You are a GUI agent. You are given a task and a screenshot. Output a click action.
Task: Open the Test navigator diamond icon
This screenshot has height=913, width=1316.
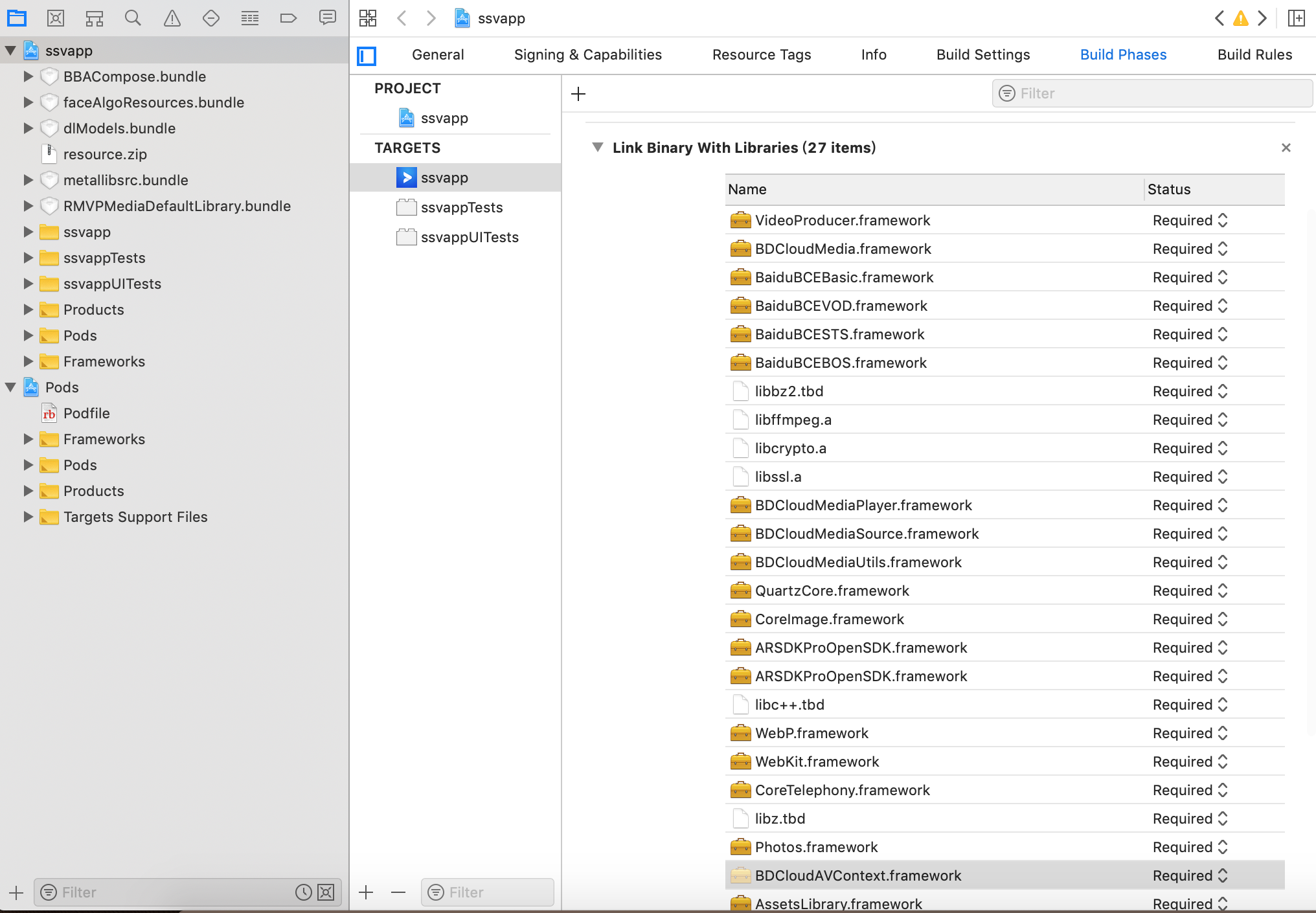(x=211, y=18)
